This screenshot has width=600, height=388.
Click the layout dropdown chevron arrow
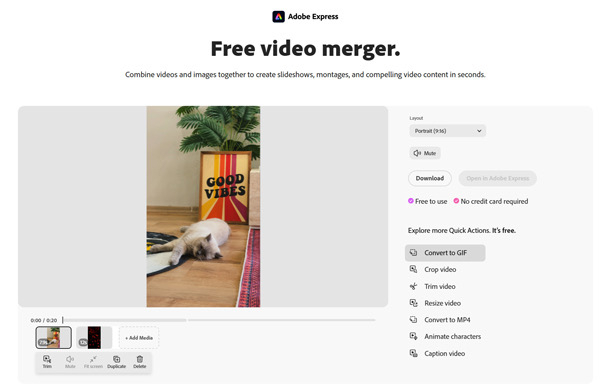click(479, 131)
